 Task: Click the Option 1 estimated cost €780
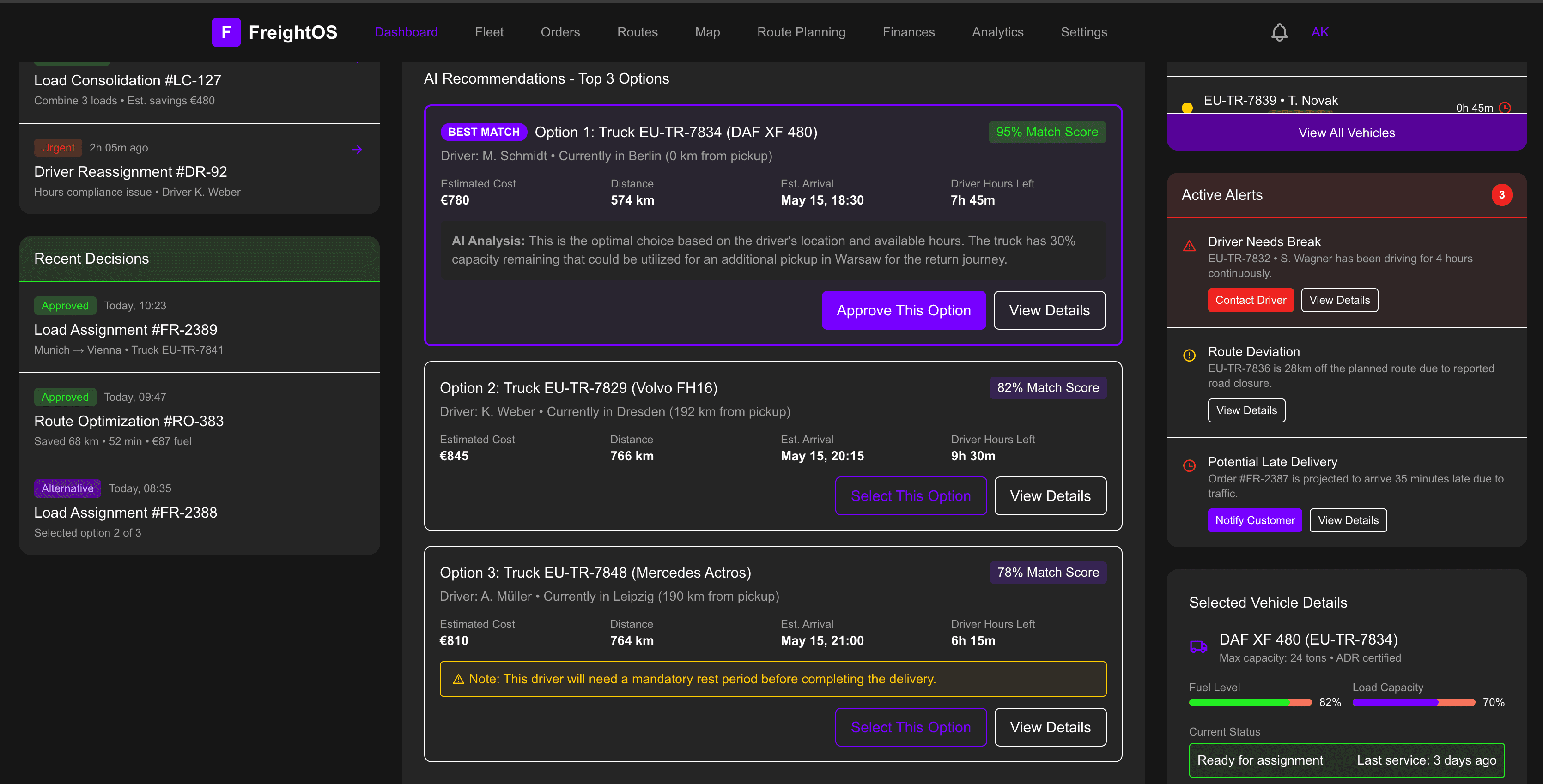[x=455, y=200]
